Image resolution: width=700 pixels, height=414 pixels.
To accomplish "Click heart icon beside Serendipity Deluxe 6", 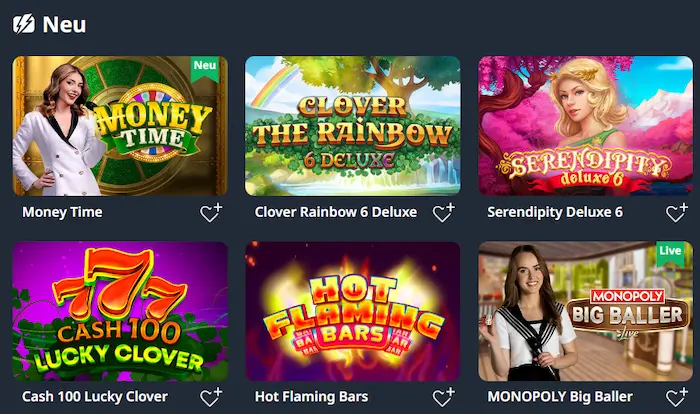I will pyautogui.click(x=677, y=213).
